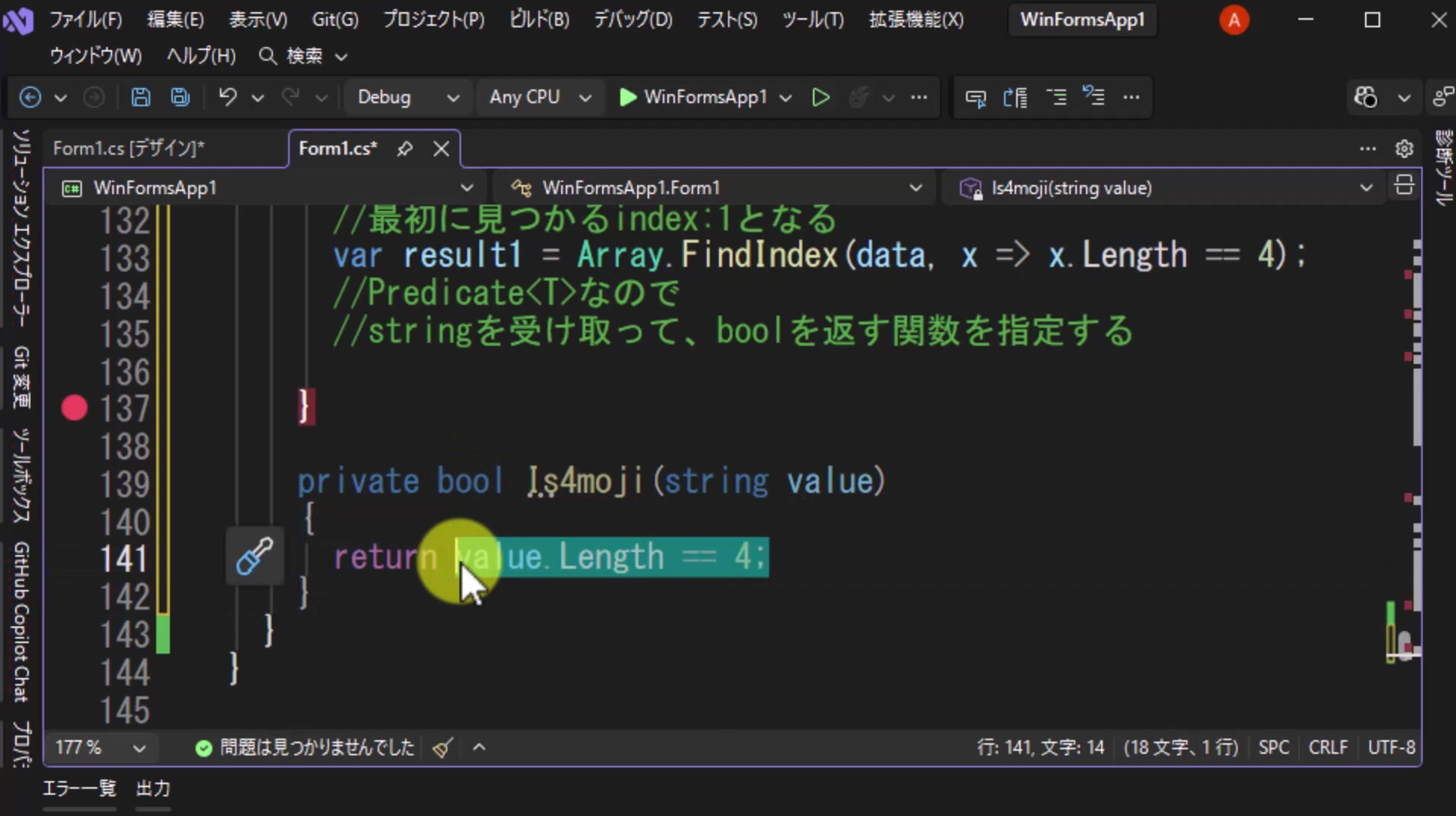Click the screwdriver quick actions icon at line 141
The width and height of the screenshot is (1456, 816).
pos(254,557)
